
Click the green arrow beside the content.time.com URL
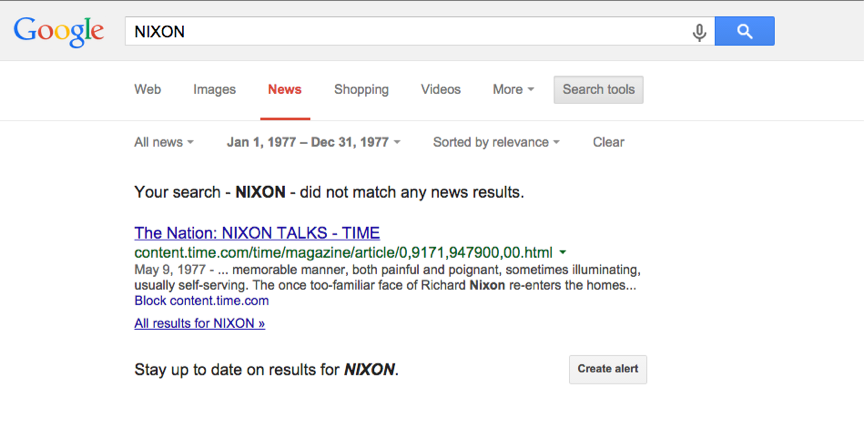[563, 253]
